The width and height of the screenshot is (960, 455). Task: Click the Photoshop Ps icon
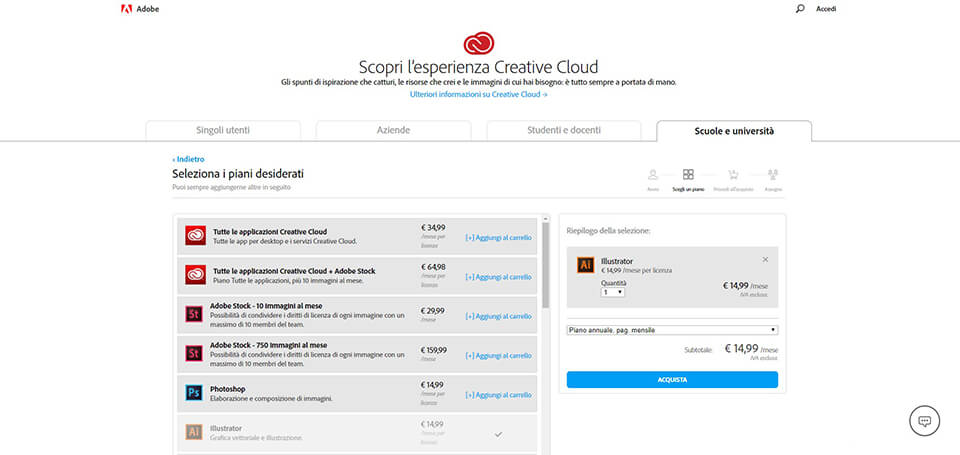click(x=193, y=393)
